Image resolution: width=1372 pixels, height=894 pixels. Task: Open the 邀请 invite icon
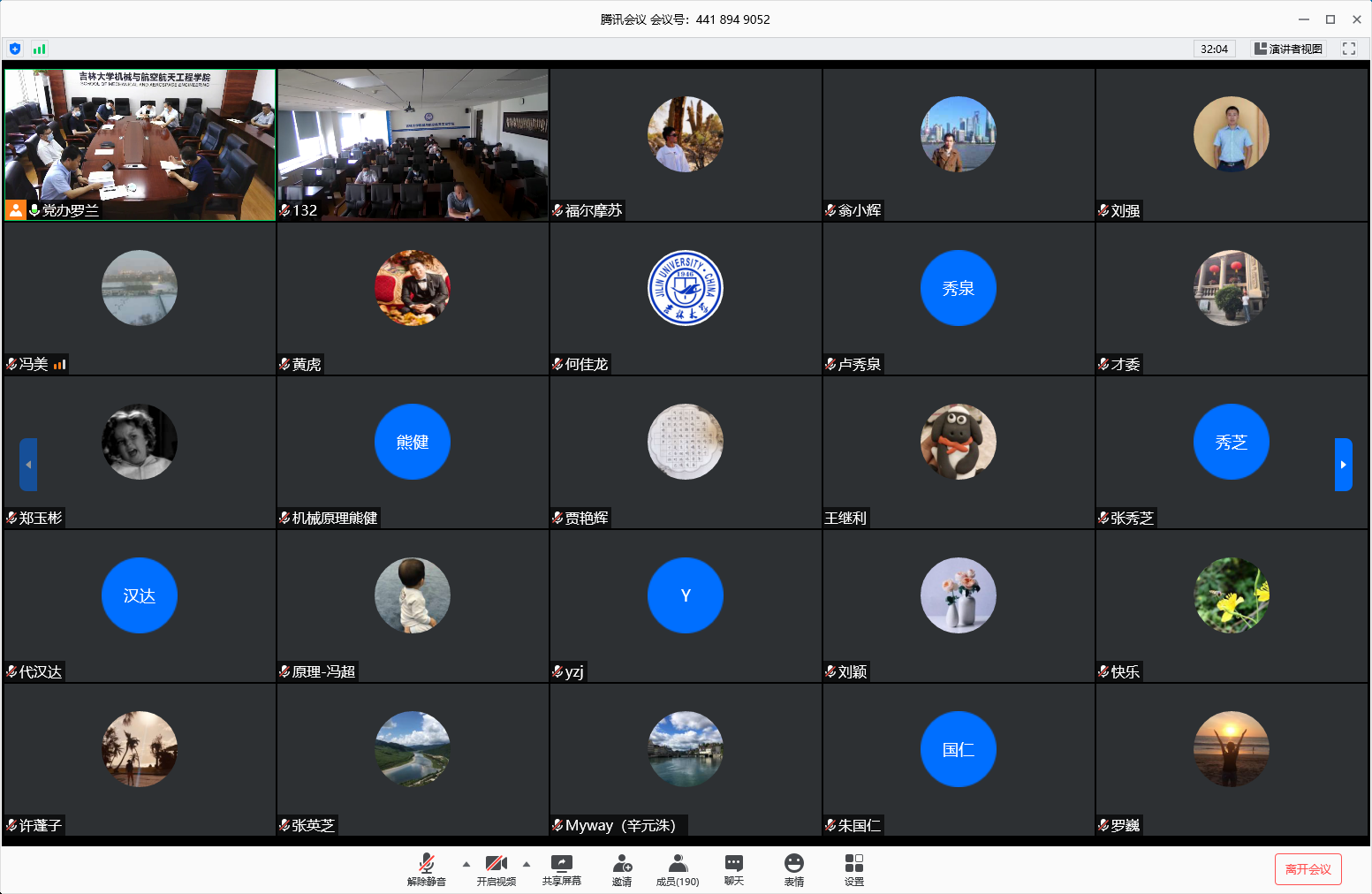click(x=622, y=869)
